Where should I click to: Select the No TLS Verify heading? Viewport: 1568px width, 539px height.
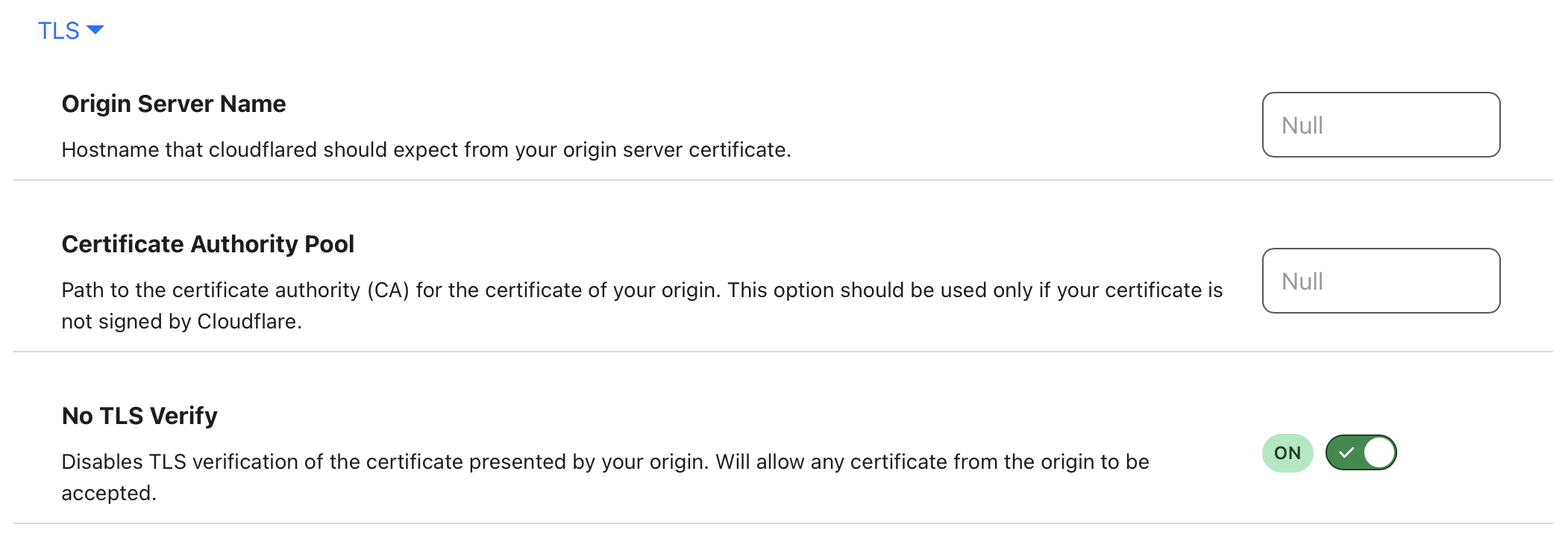click(139, 416)
